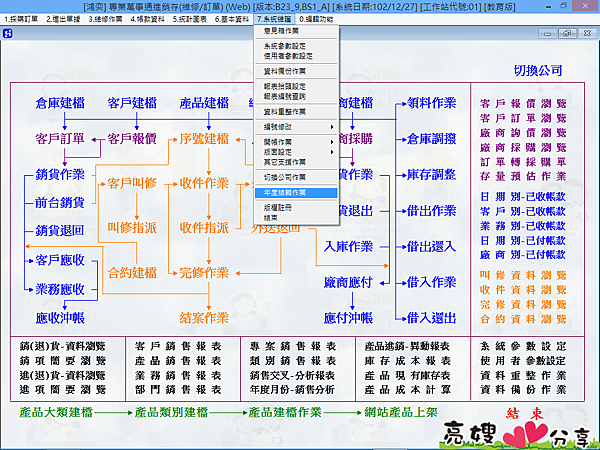Choose 報表編號查詢 in the dropdown menu
600x450 pixels.
[x=296, y=96]
